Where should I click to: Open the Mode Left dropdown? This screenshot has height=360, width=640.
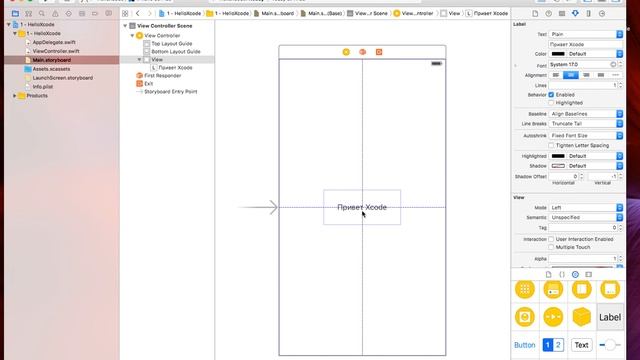[x=586, y=208]
